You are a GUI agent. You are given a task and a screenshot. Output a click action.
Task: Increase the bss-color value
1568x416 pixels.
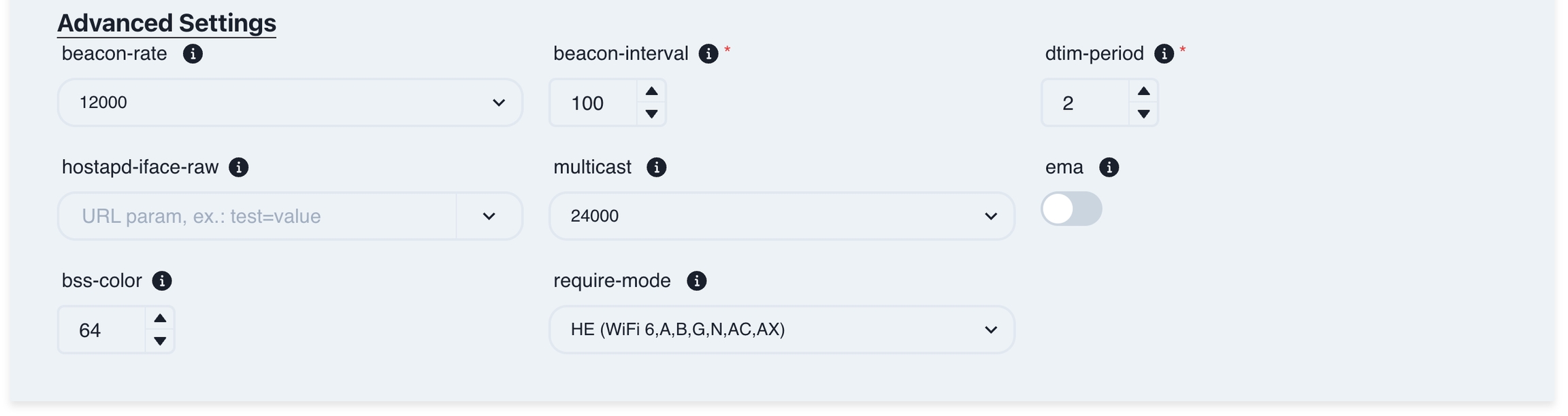tap(160, 318)
